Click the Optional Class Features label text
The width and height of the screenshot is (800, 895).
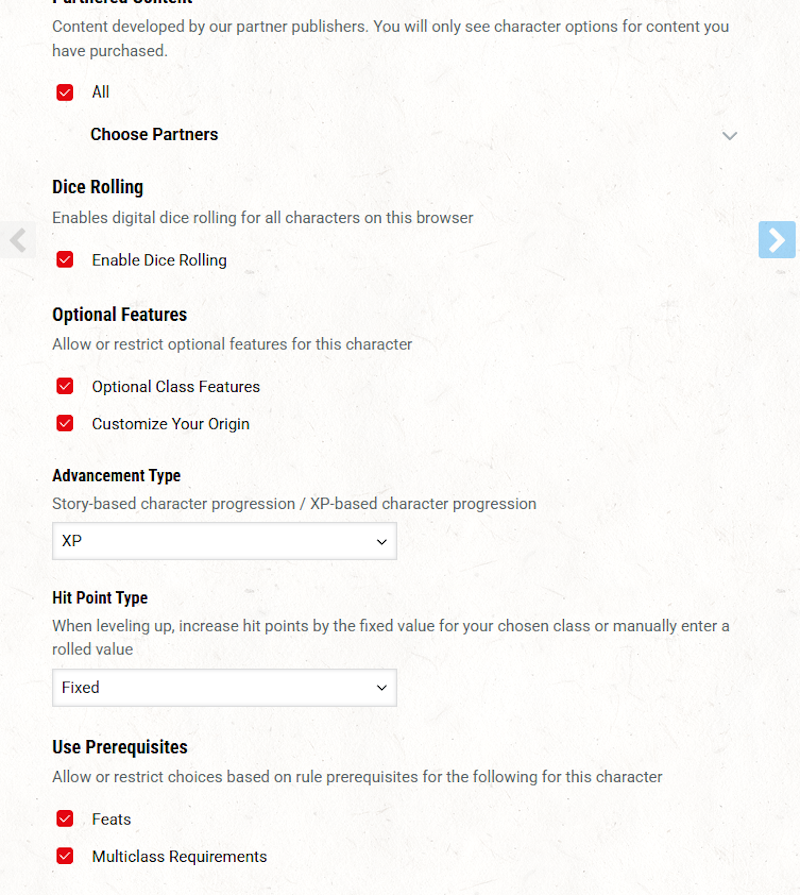[x=176, y=386]
